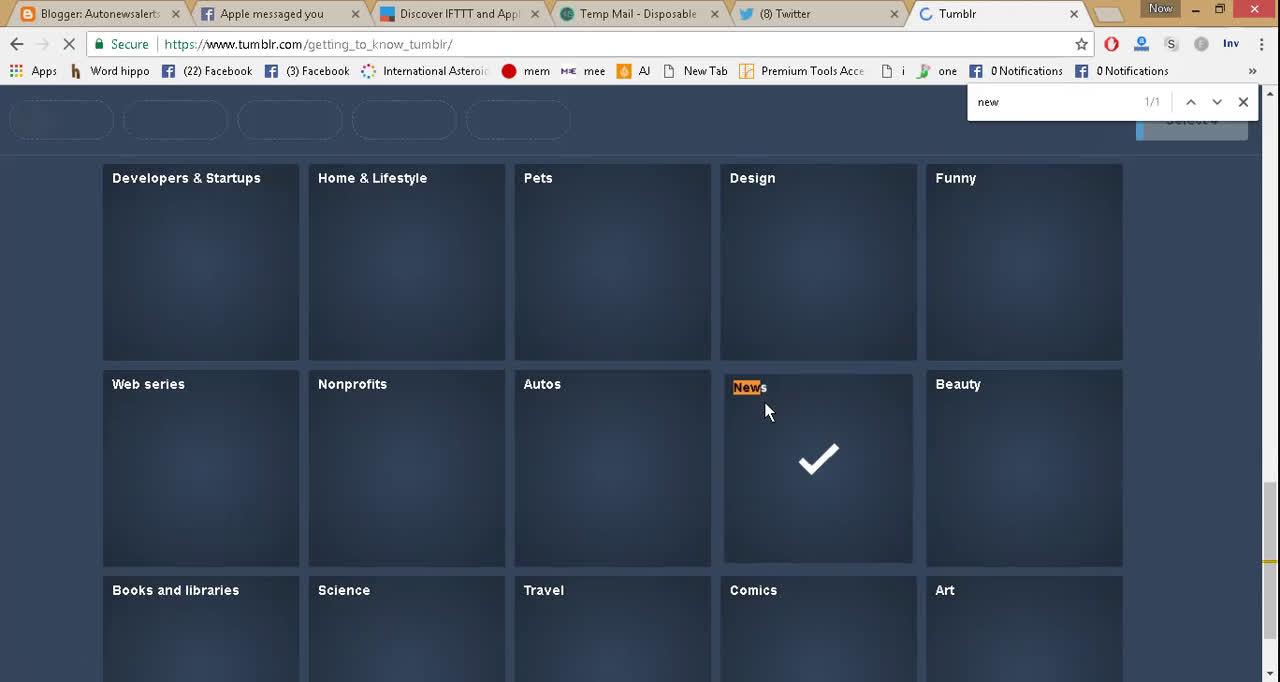1280x682 pixels.
Task: Expand the hidden bookmarks overflow chevron
Action: [1252, 71]
